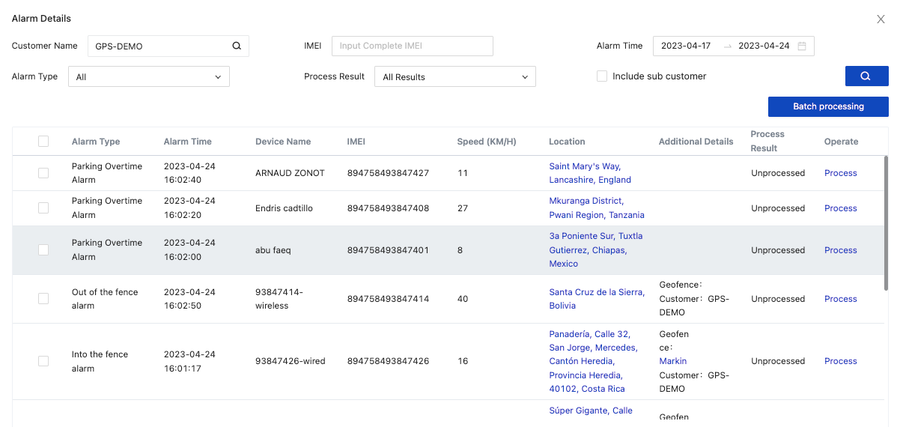
Task: Click the Customer Name GPS-DEMO field
Action: 158,46
